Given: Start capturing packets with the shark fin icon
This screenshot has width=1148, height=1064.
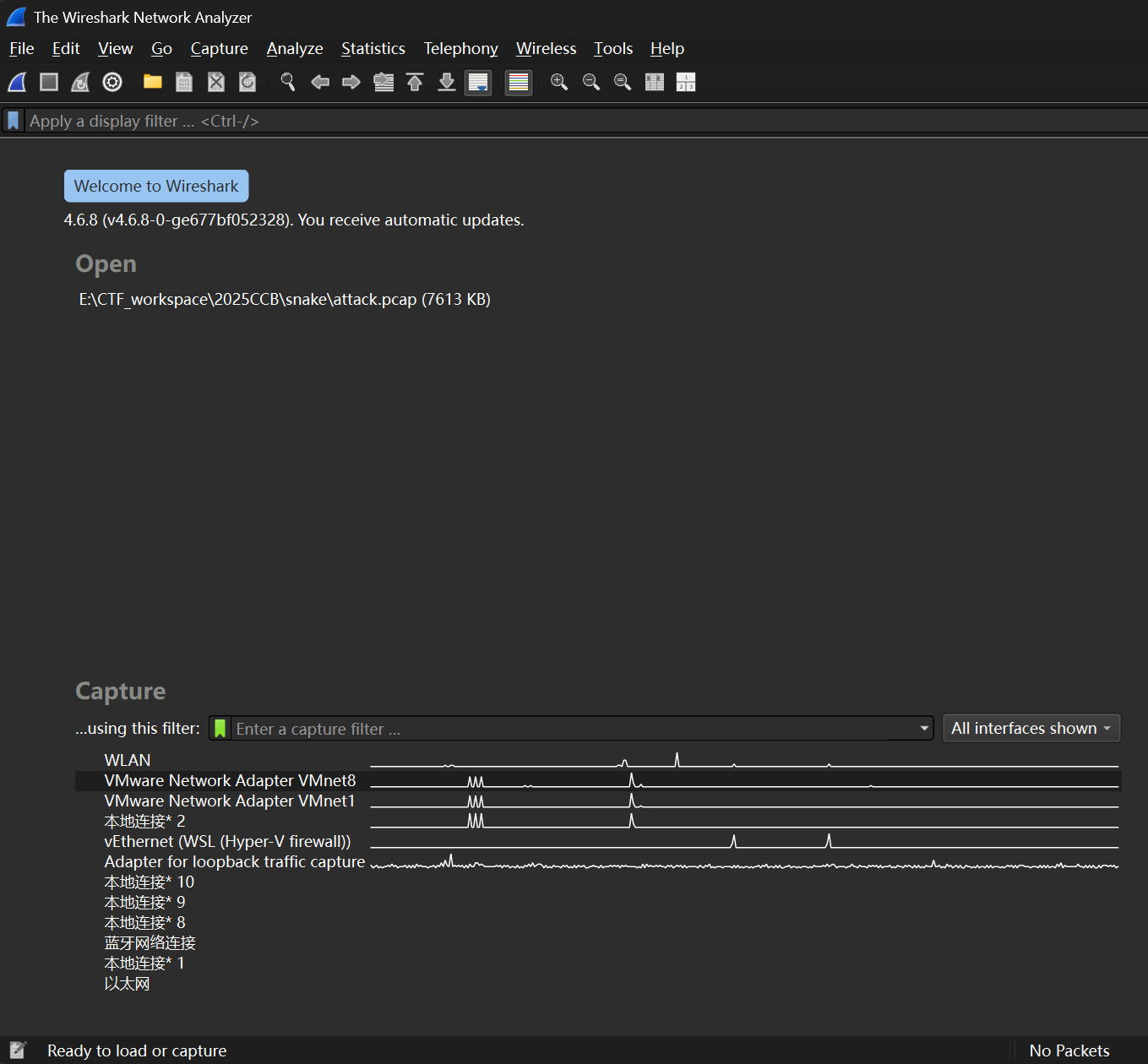Looking at the screenshot, I should pos(17,82).
